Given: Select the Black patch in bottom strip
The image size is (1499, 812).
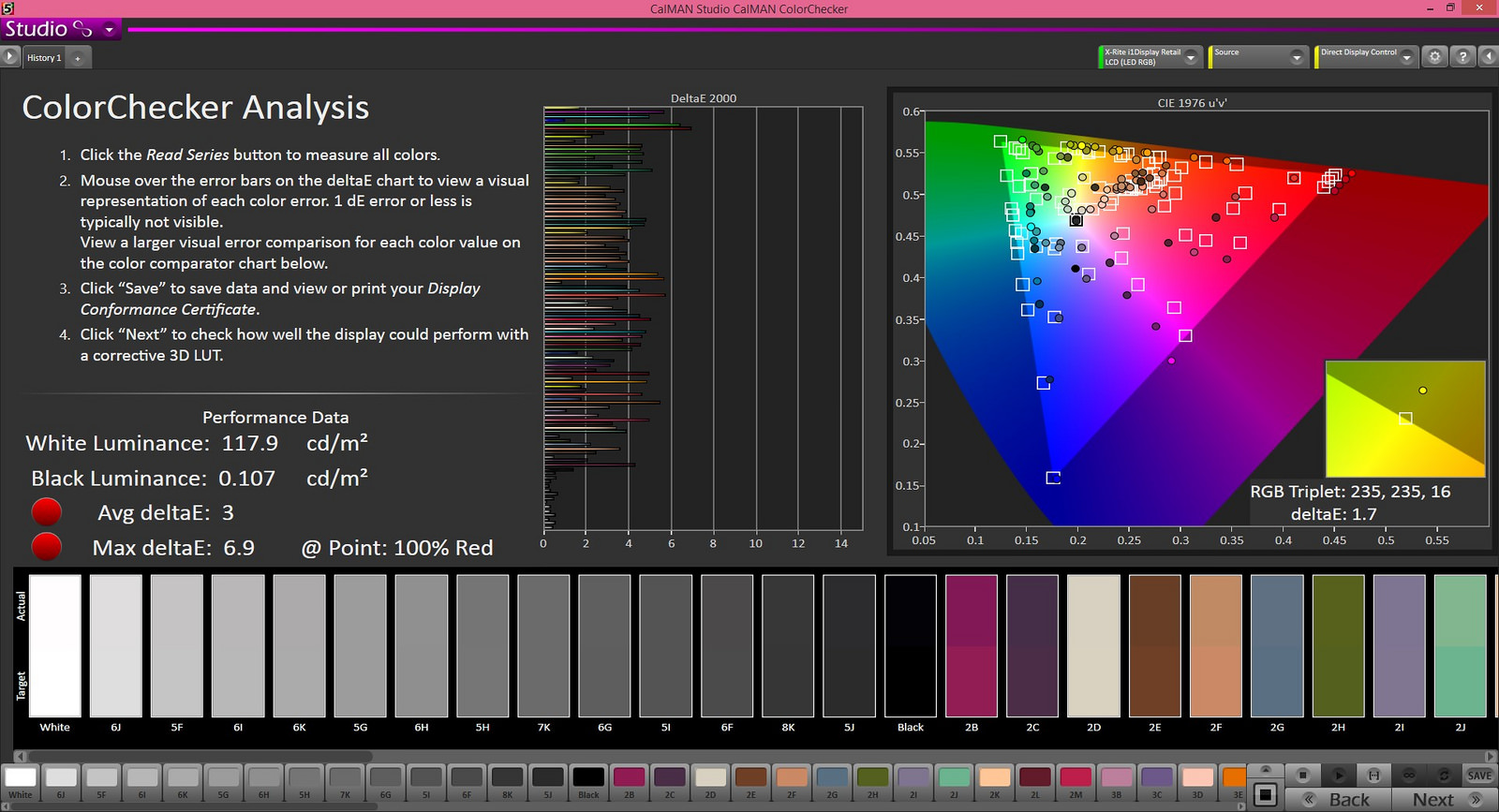Looking at the screenshot, I should (588, 782).
